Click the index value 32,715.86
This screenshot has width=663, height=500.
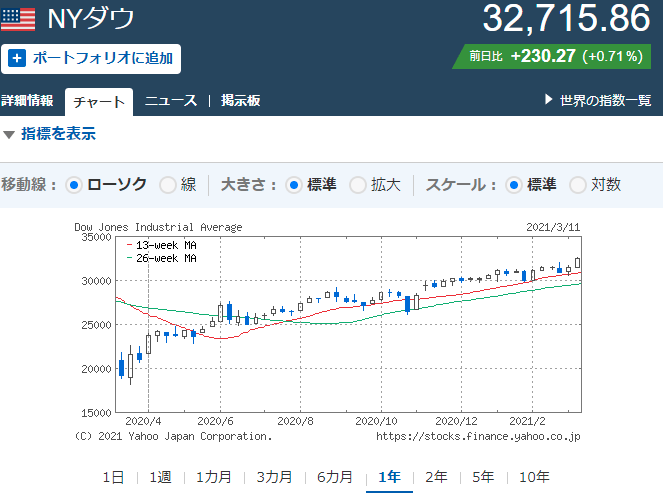point(566,18)
